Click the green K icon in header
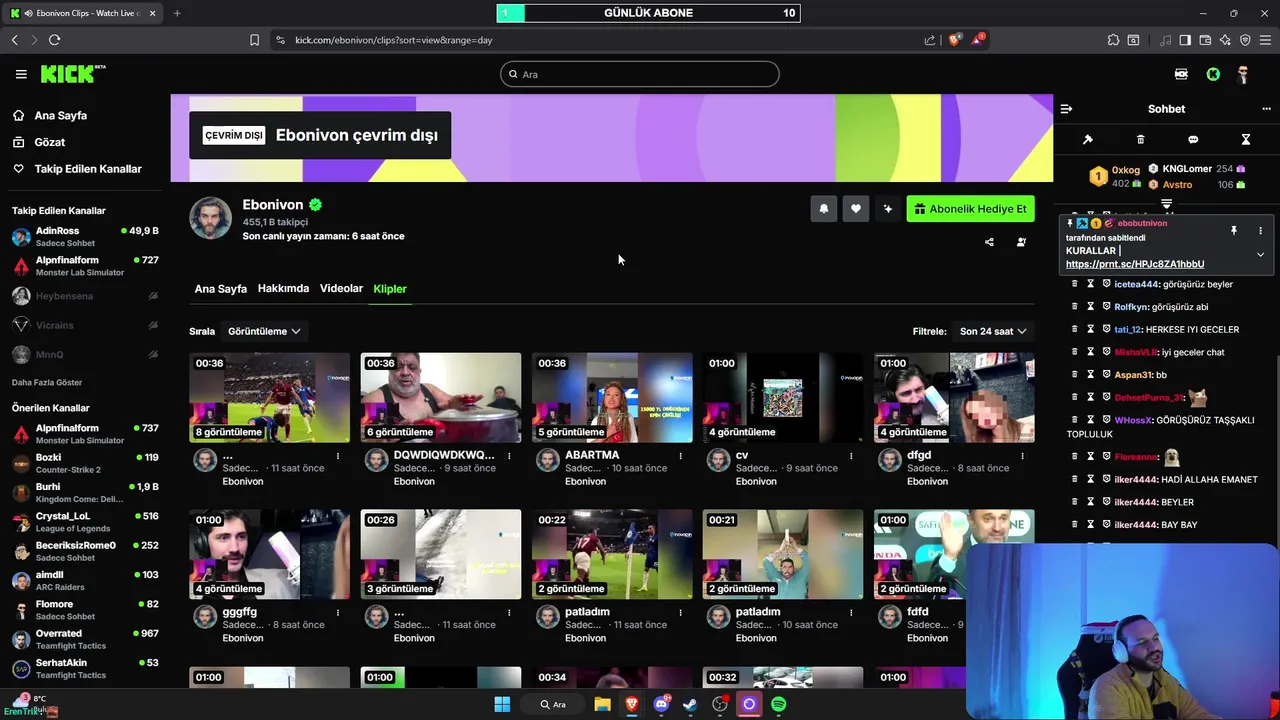This screenshot has height=720, width=1280. [1213, 74]
